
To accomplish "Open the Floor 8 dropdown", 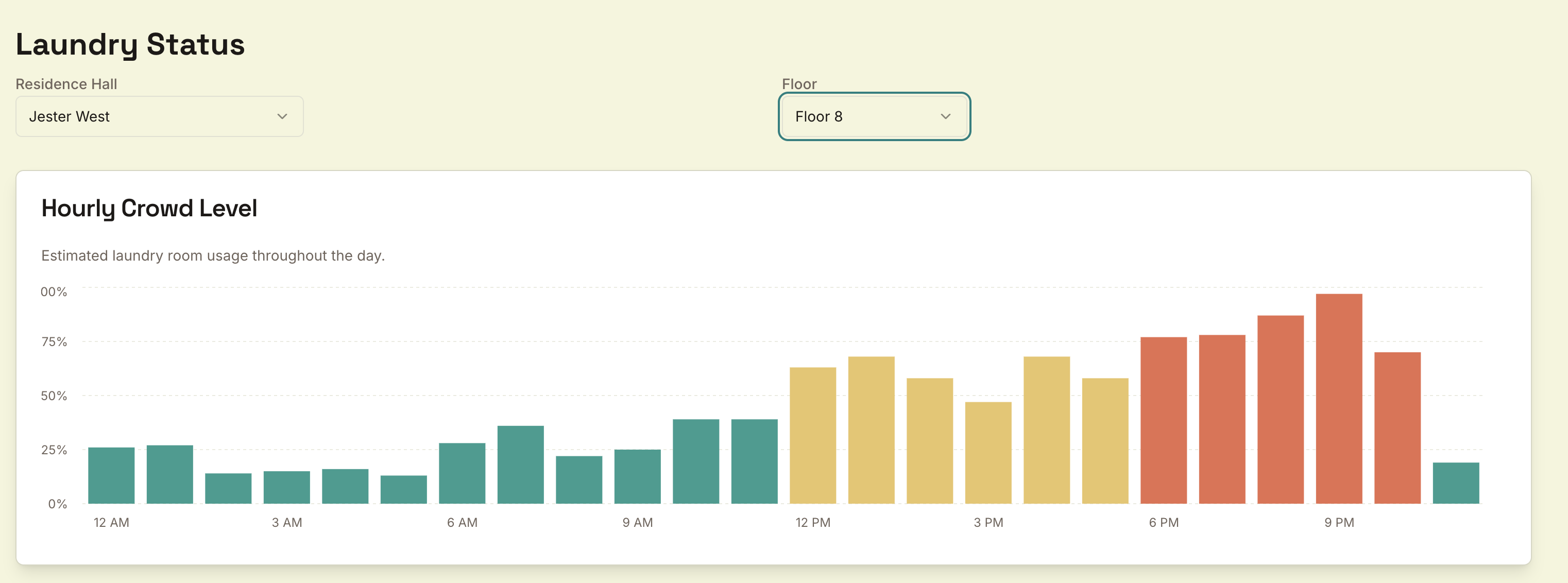I will pos(874,116).
